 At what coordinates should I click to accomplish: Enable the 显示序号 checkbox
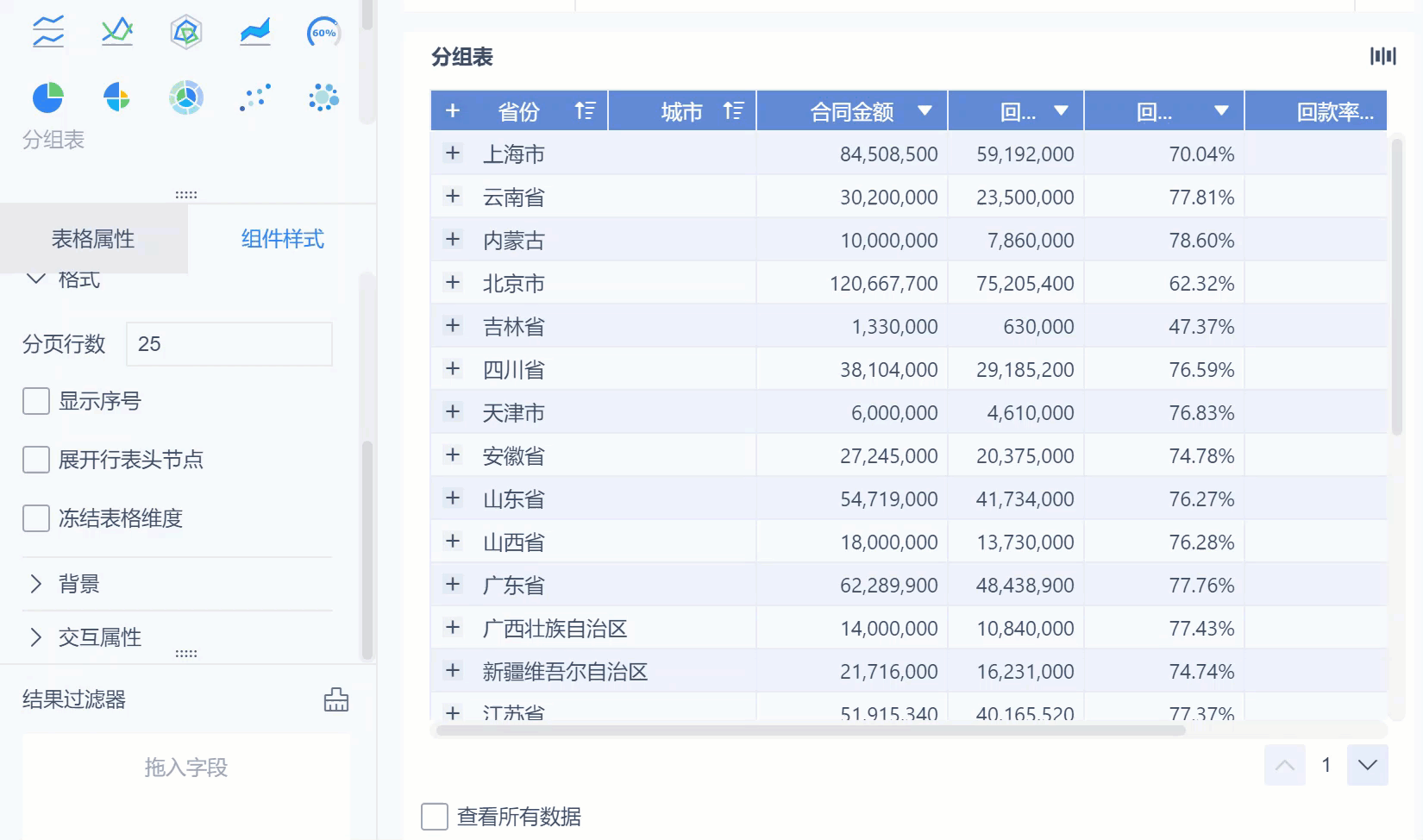(36, 401)
